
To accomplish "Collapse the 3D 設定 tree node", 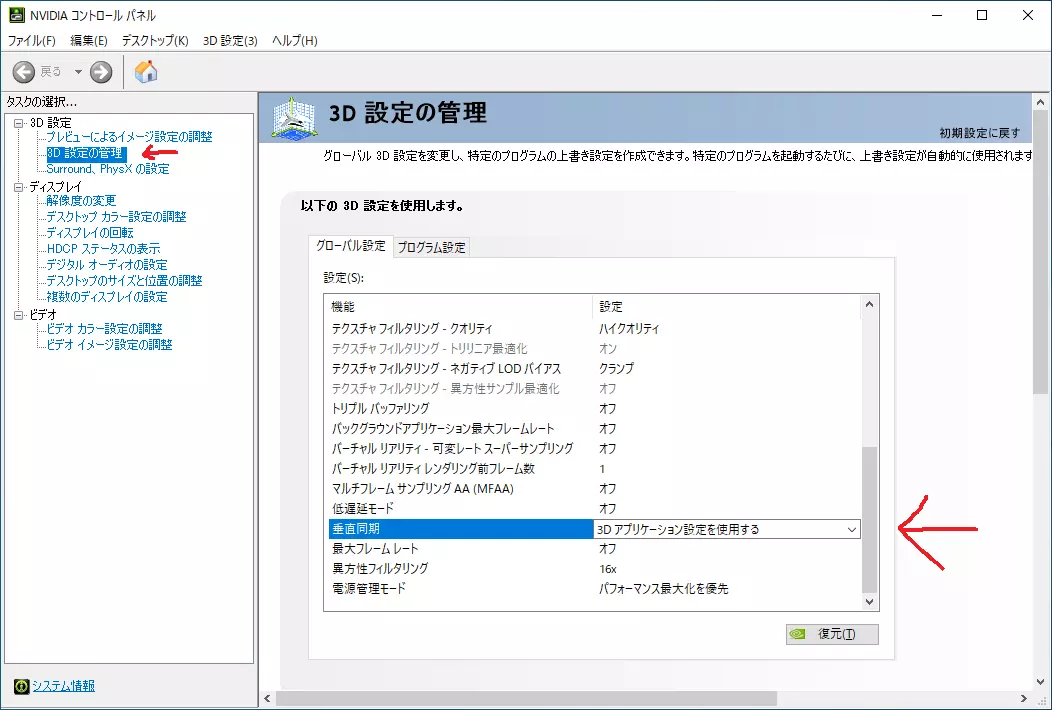I will pyautogui.click(x=19, y=123).
